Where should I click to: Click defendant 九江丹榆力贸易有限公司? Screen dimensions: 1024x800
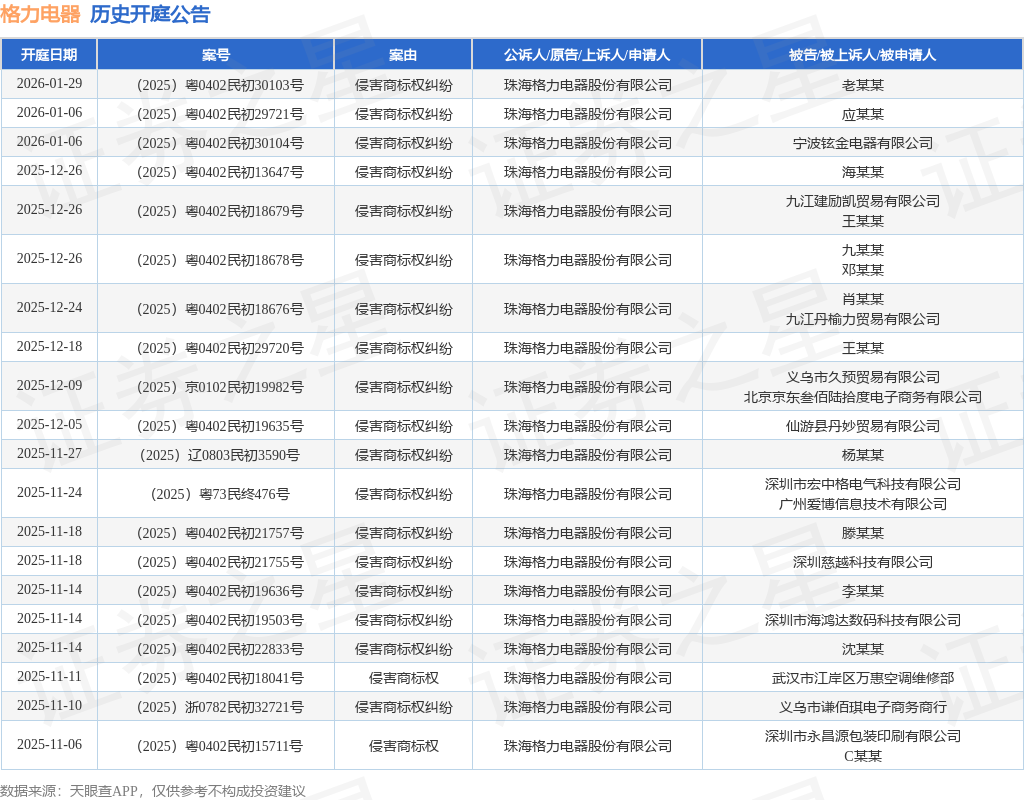click(862, 319)
